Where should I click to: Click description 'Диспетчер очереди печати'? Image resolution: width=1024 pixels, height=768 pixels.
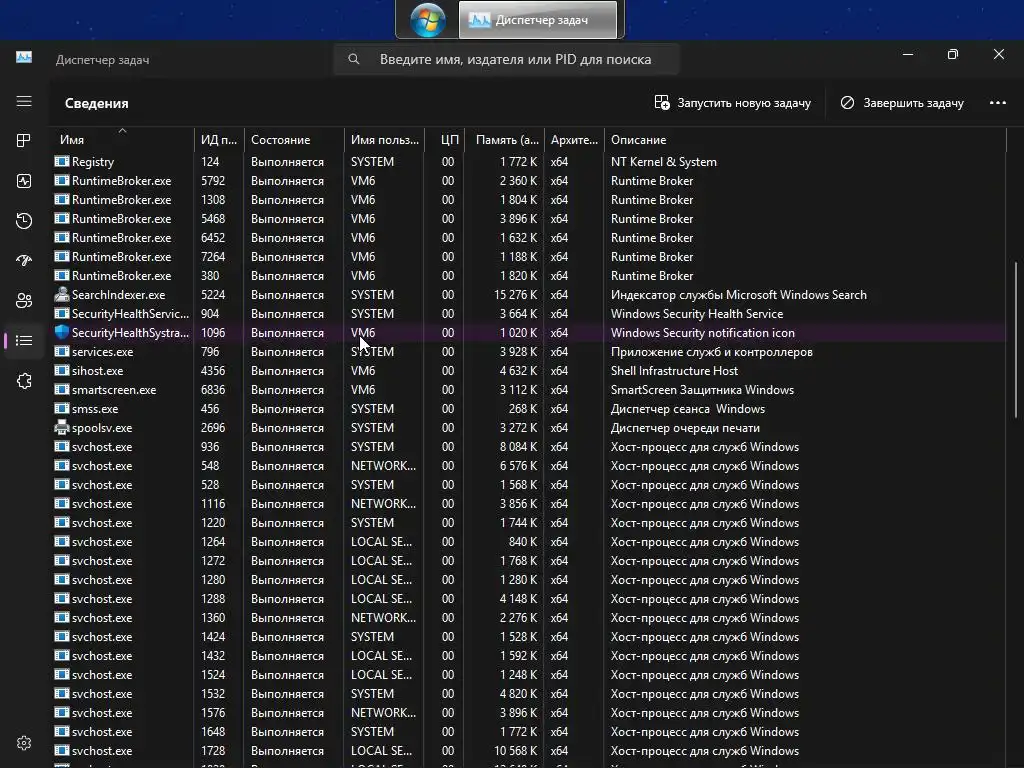pos(685,428)
